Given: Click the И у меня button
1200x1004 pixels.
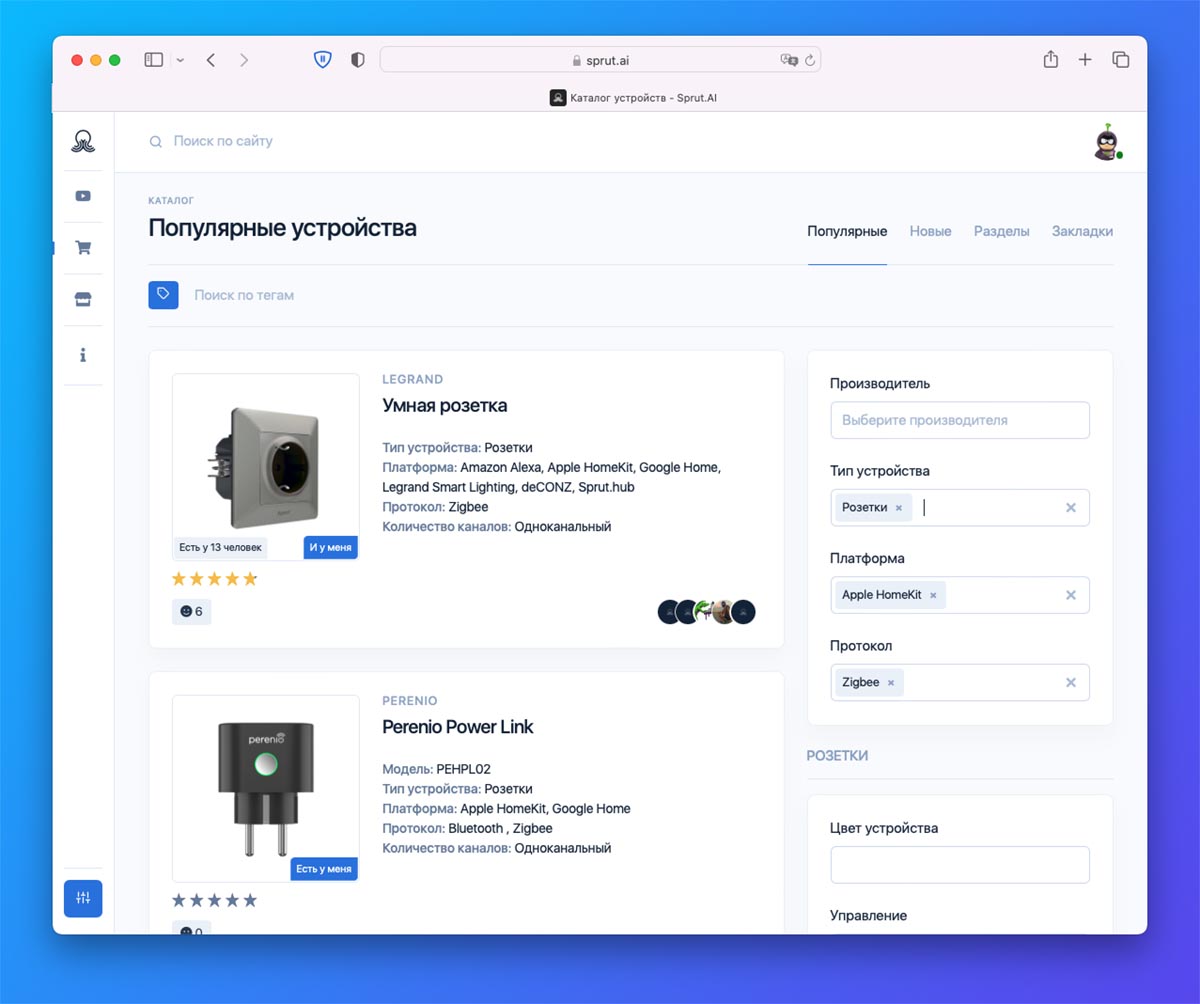Looking at the screenshot, I should pos(331,548).
